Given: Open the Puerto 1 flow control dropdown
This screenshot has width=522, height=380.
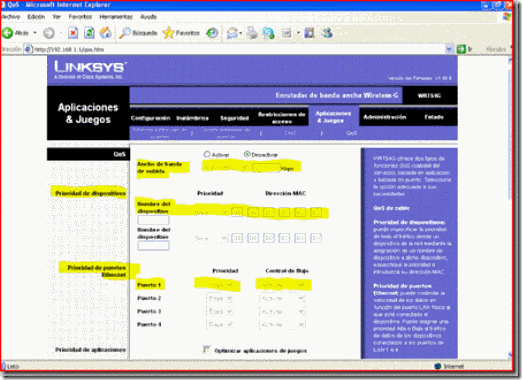Looking at the screenshot, I should [x=282, y=285].
